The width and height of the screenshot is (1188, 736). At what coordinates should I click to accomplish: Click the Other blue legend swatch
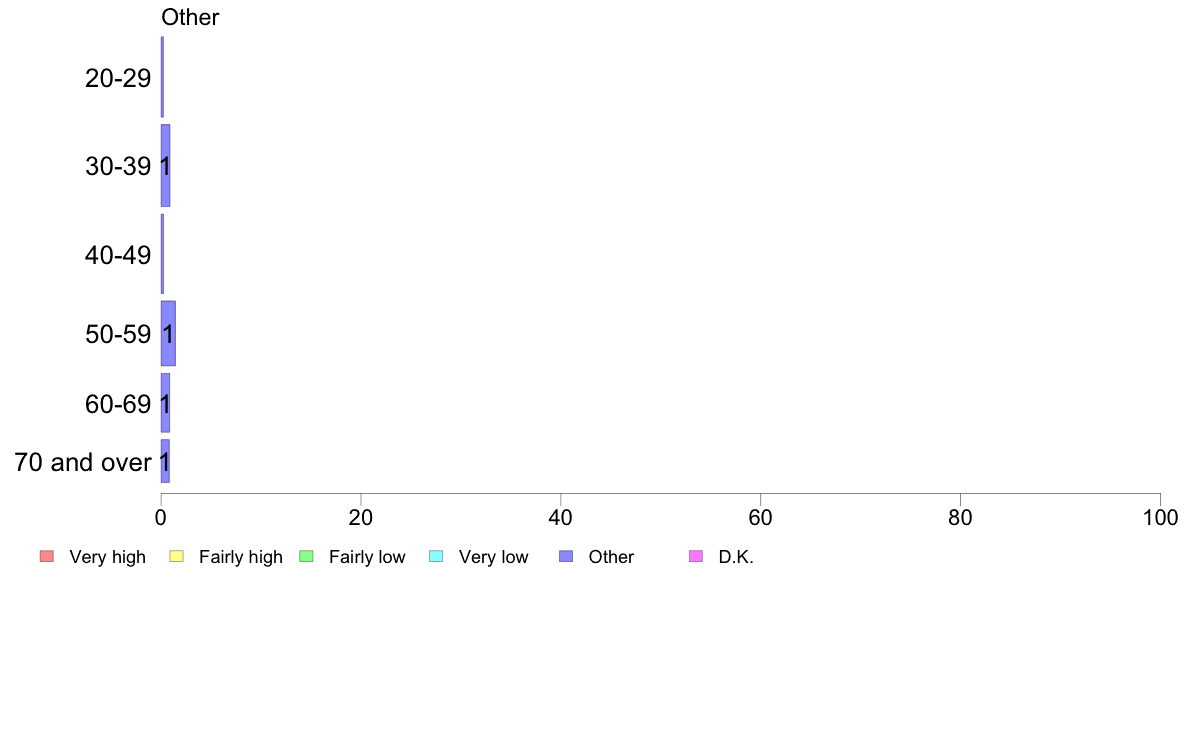pos(566,556)
